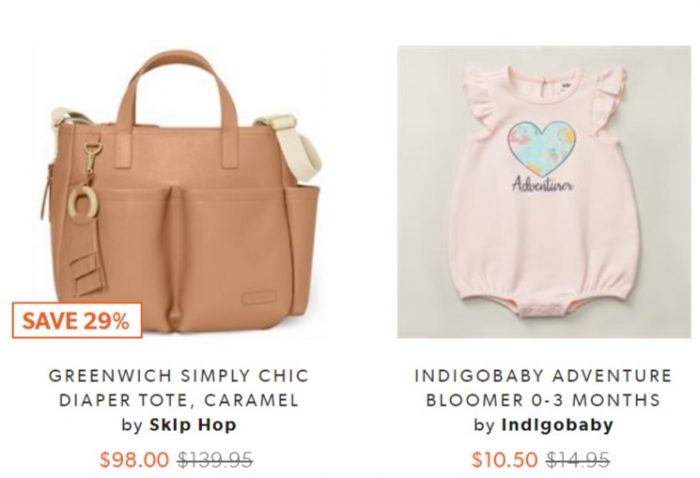The image size is (700, 478).
Task: Click the cream shoulder strap on the tote
Action: click(x=295, y=145)
